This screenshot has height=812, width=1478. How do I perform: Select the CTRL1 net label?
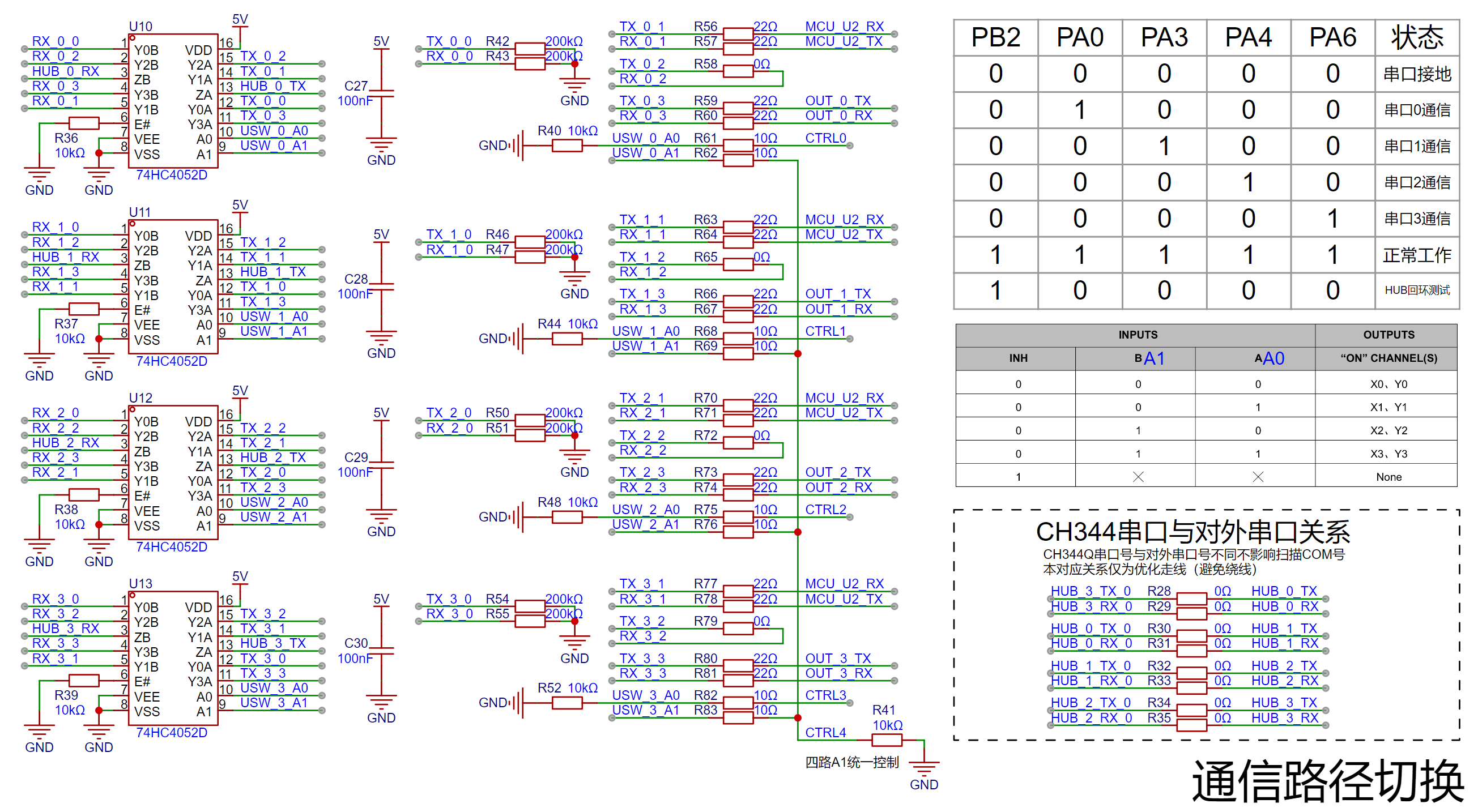[825, 331]
